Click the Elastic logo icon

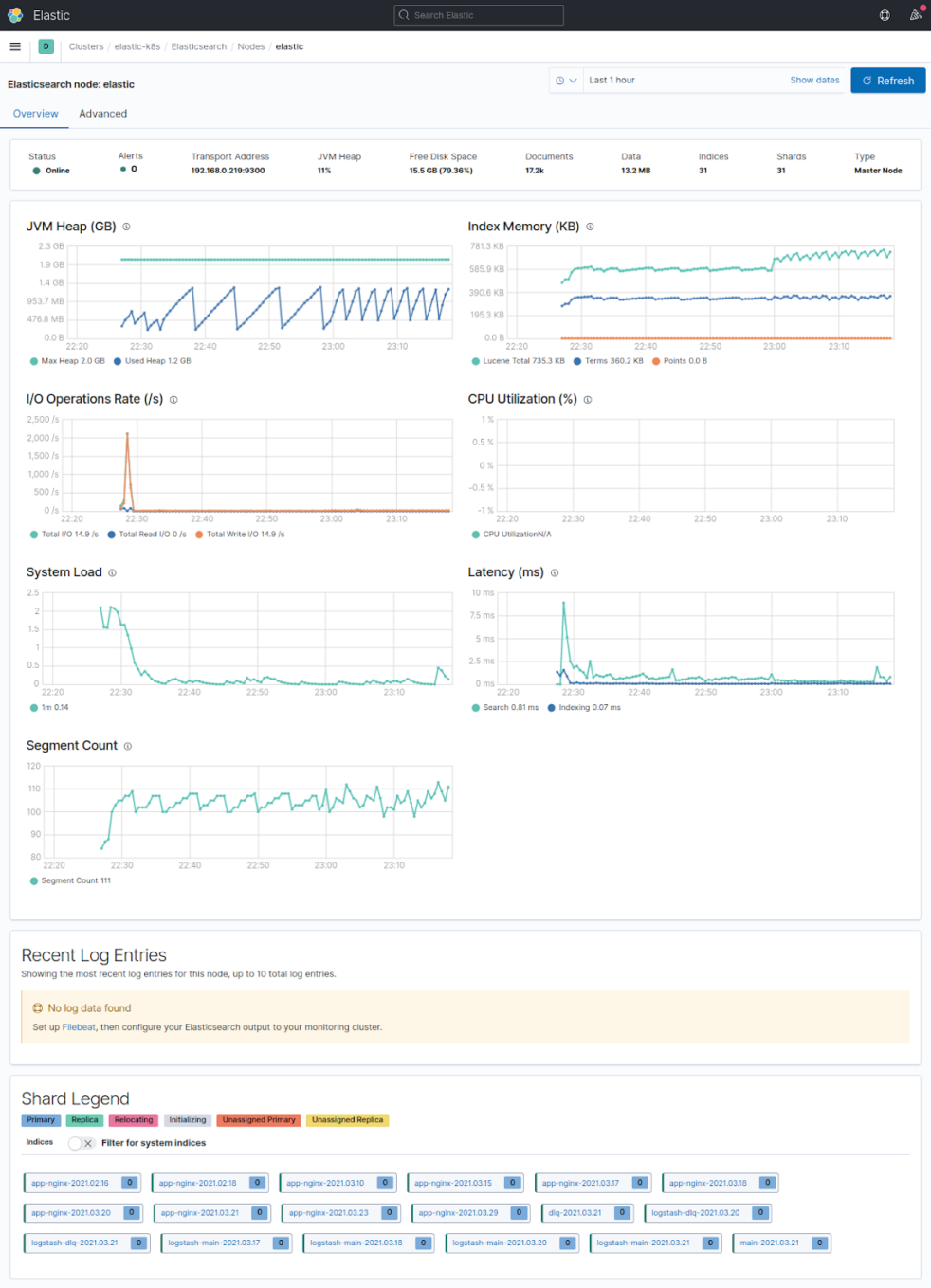click(x=15, y=15)
